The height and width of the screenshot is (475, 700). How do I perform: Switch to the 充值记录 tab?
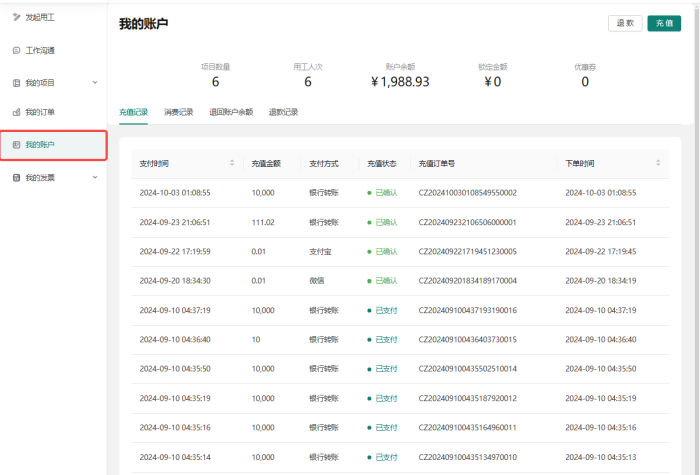pos(133,112)
